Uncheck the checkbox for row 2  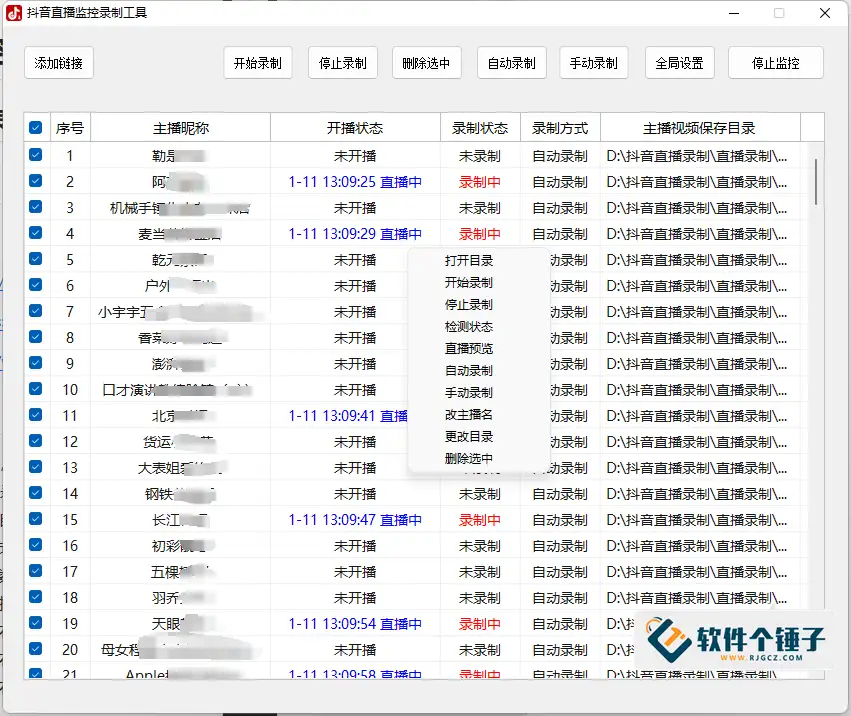tap(36, 181)
